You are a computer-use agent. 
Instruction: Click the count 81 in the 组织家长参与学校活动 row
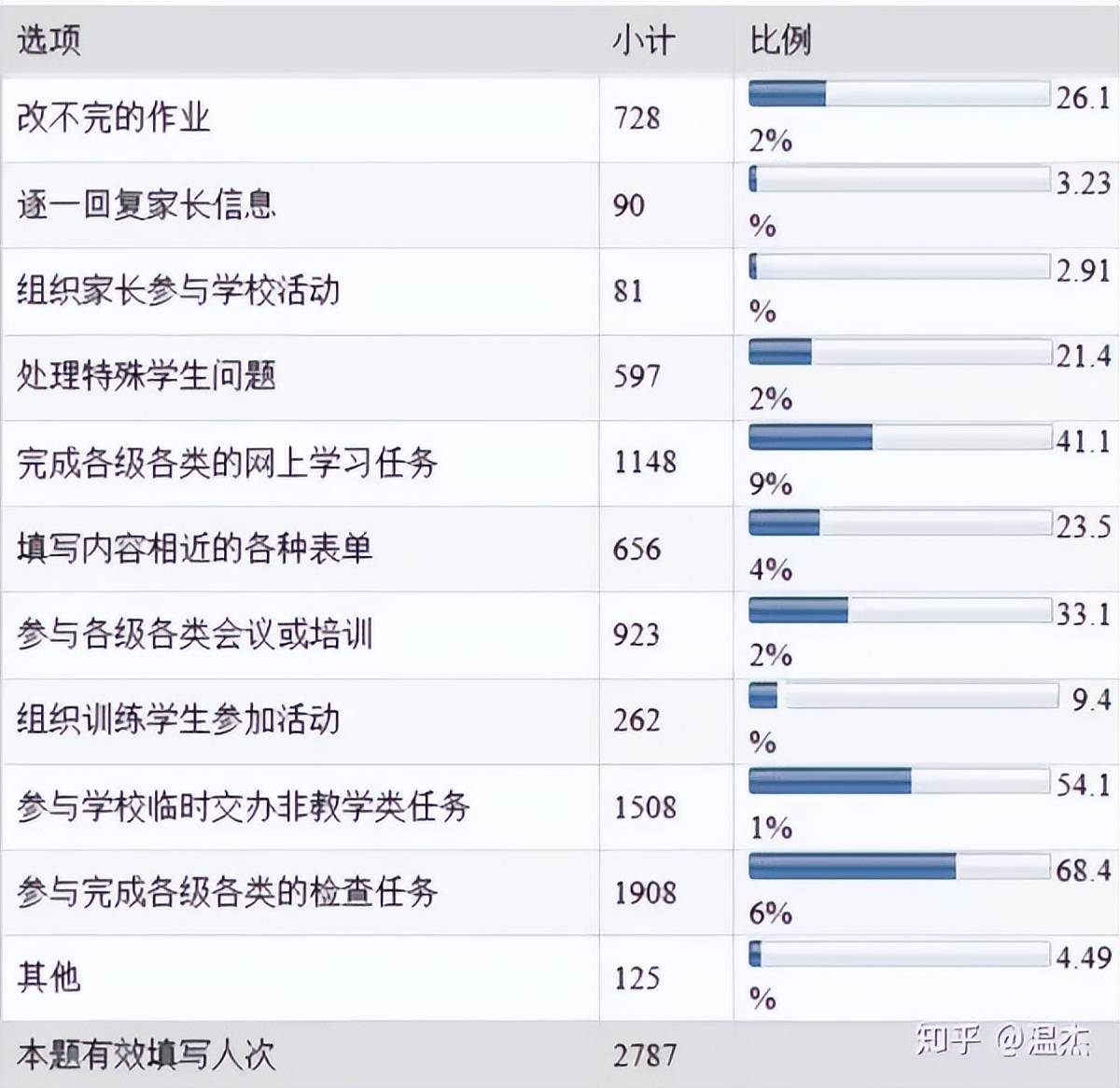click(x=628, y=290)
